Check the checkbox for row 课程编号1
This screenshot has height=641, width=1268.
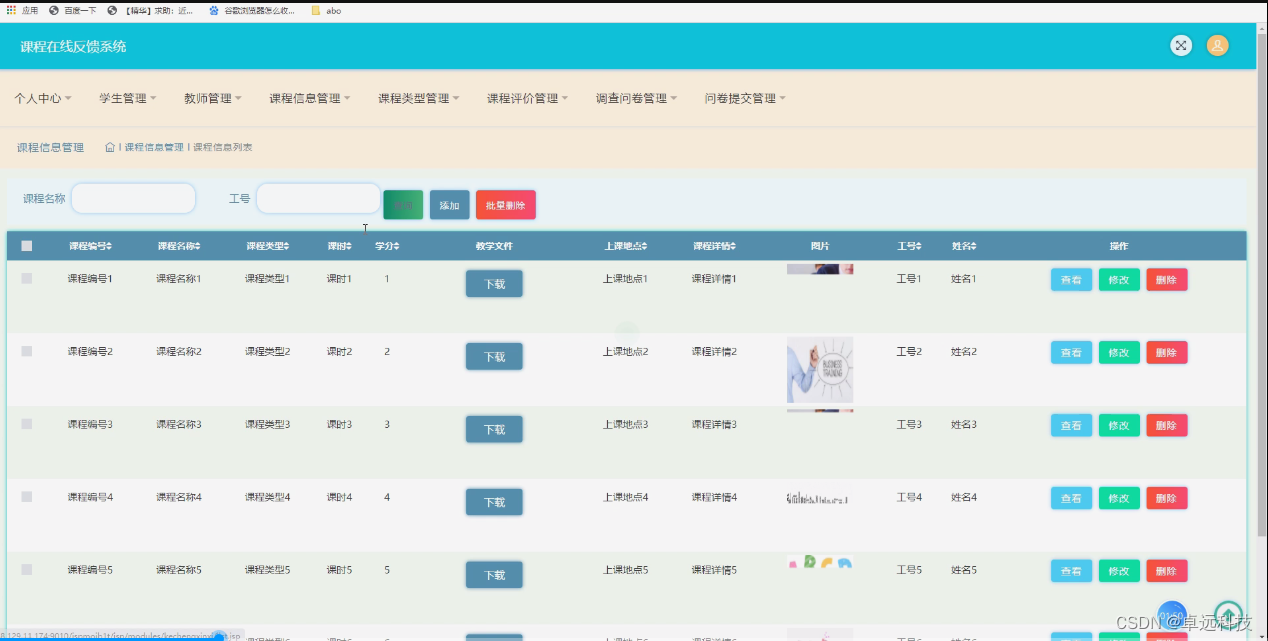pos(26,279)
